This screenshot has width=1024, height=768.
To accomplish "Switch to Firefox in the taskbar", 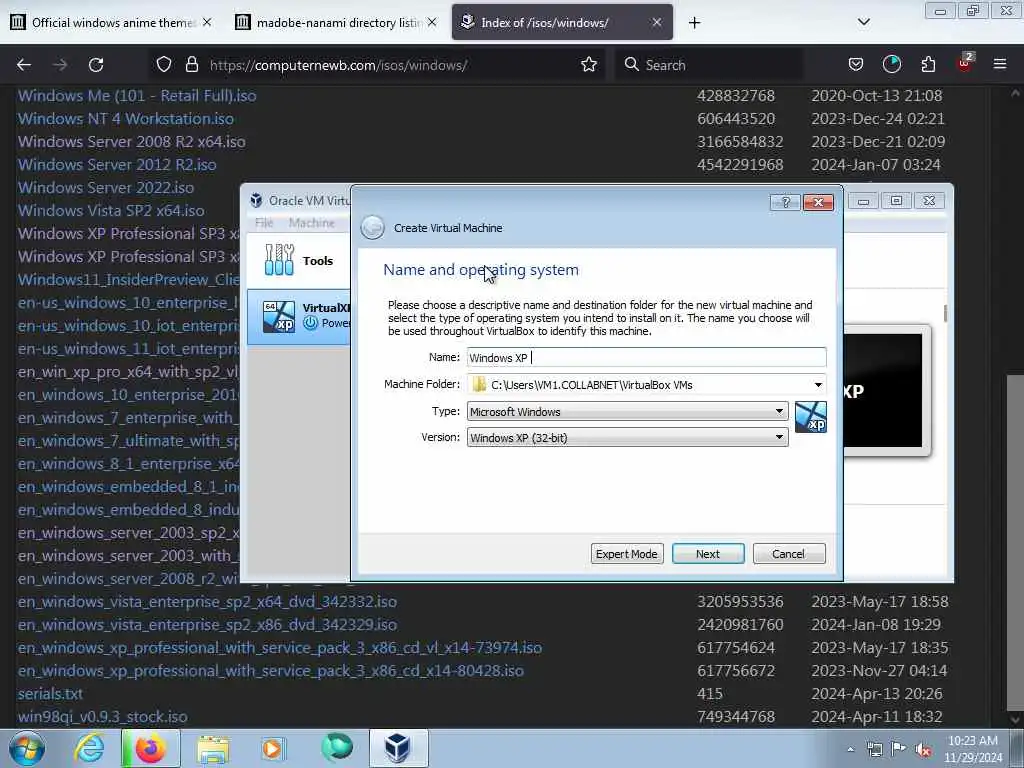I will [x=150, y=748].
